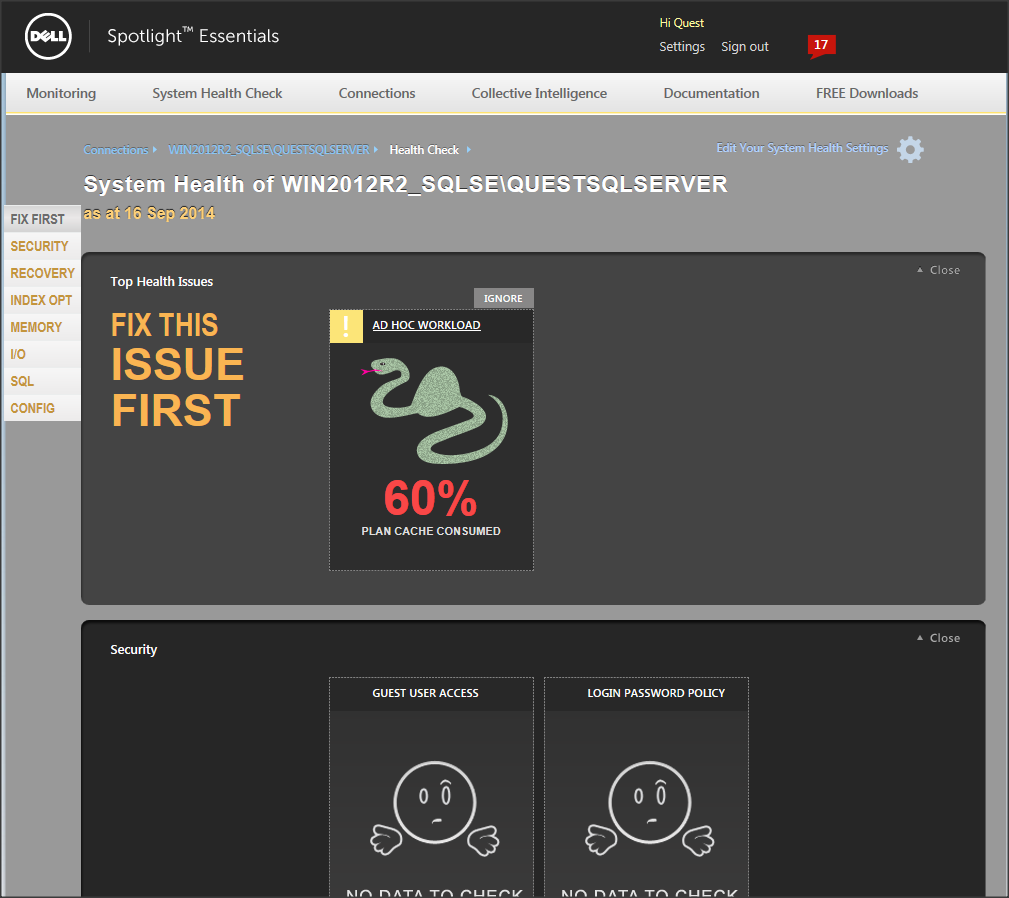This screenshot has height=898, width=1009.
Task: Click the LOGIN PASSWORD POLICY card title
Action: point(656,693)
